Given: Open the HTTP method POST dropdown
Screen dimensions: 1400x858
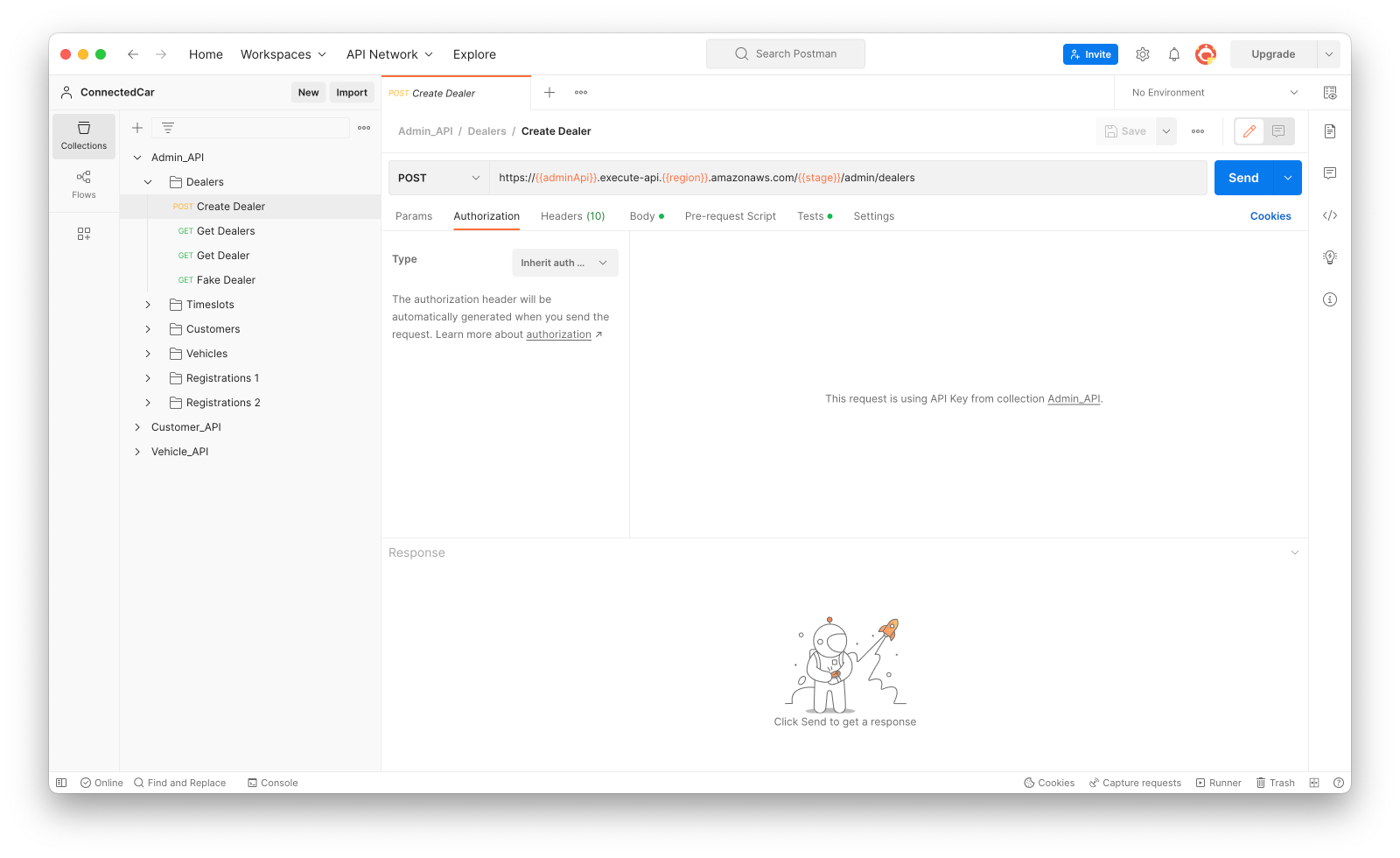Looking at the screenshot, I should point(439,178).
